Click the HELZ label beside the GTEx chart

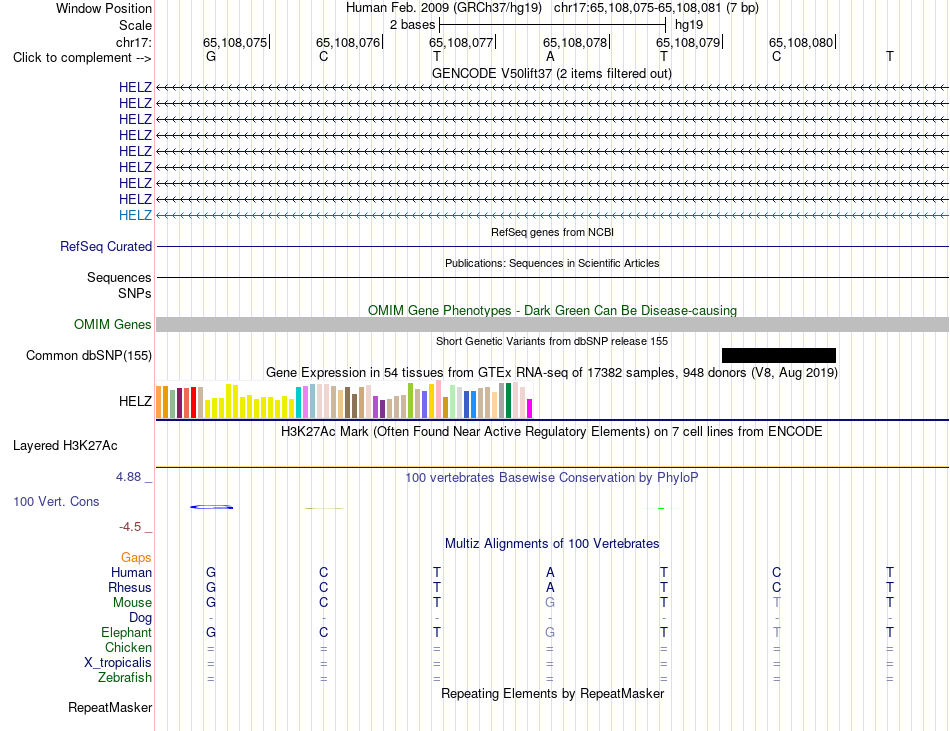click(135, 401)
